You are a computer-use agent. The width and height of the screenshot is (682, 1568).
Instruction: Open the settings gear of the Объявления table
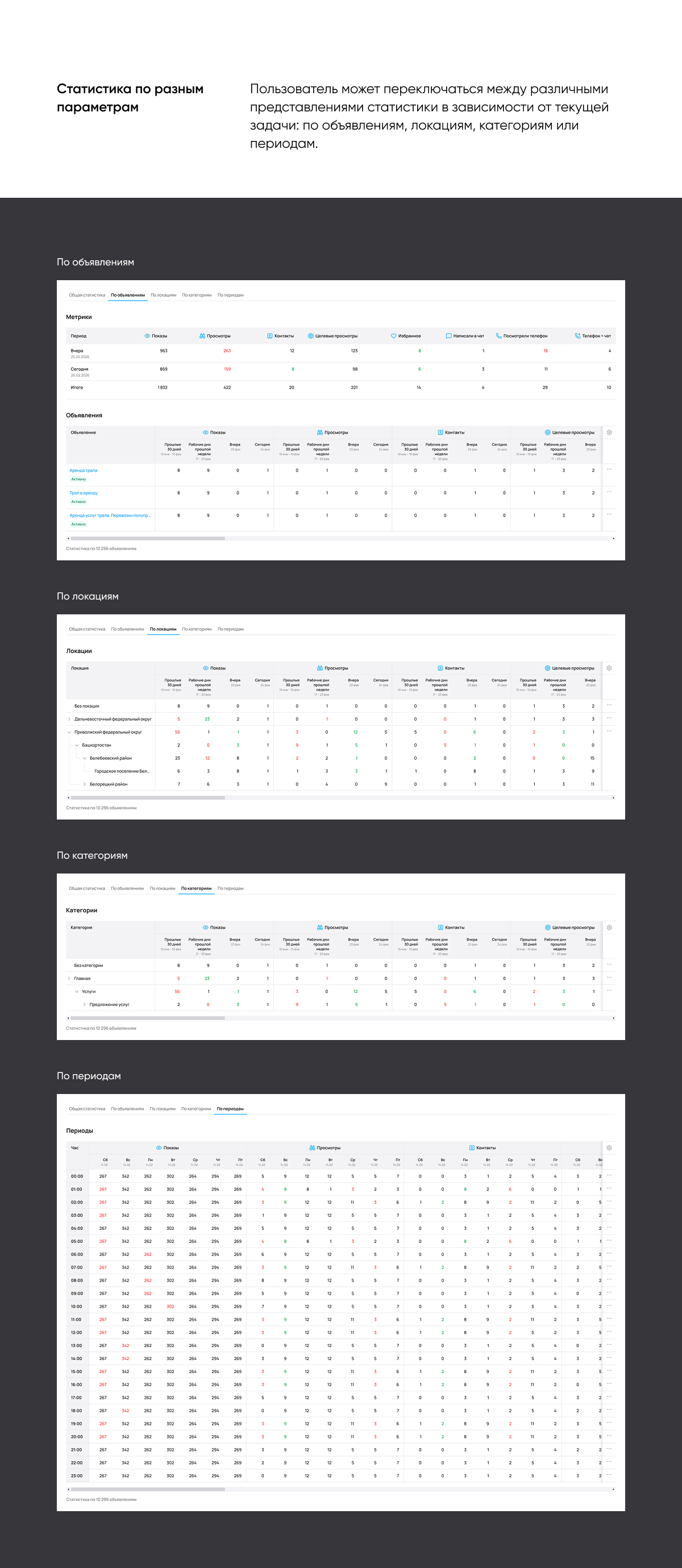pyautogui.click(x=609, y=432)
